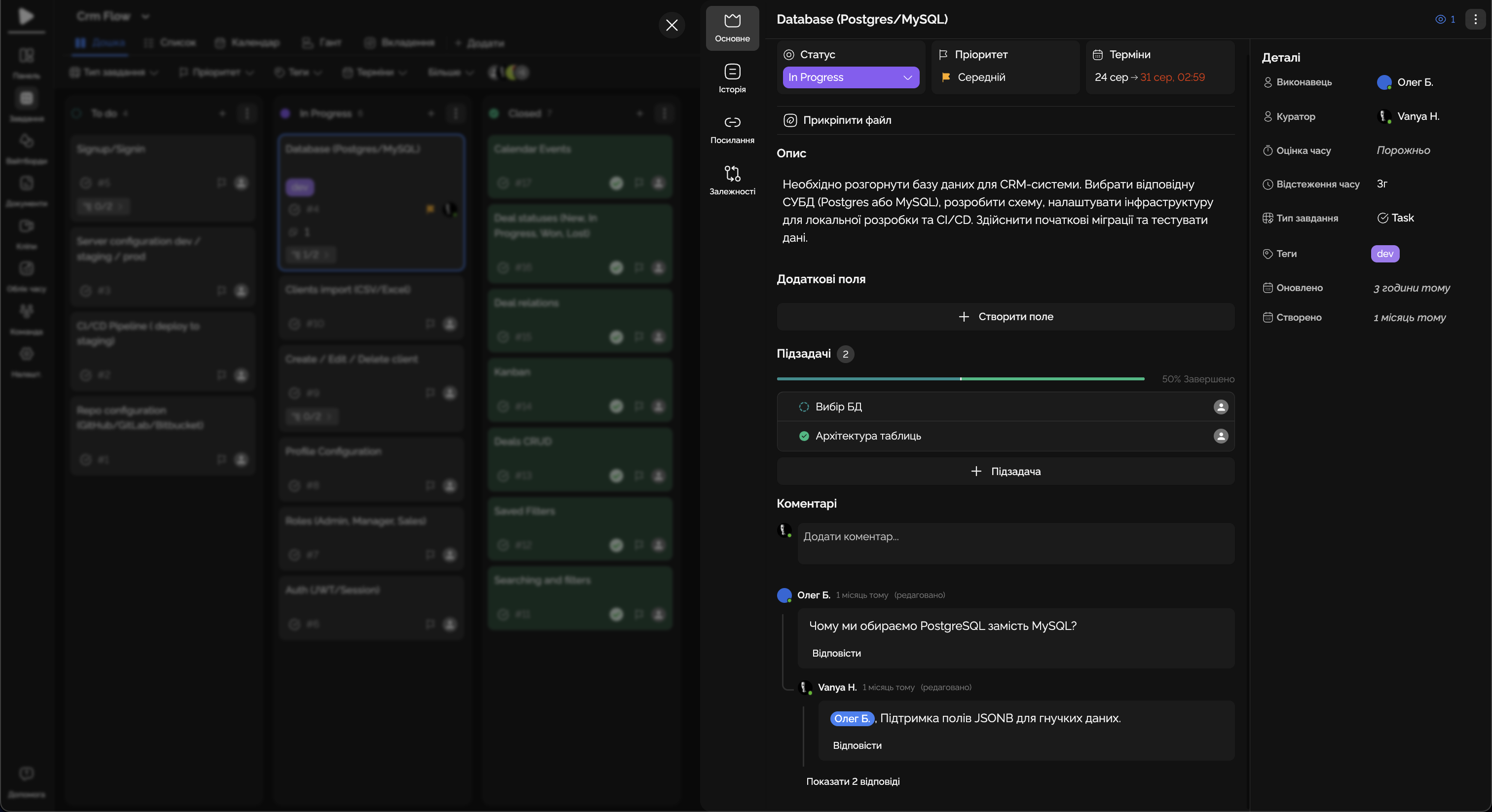Click the subtasks progress bar
Image resolution: width=1492 pixels, height=812 pixels.
tap(960, 379)
